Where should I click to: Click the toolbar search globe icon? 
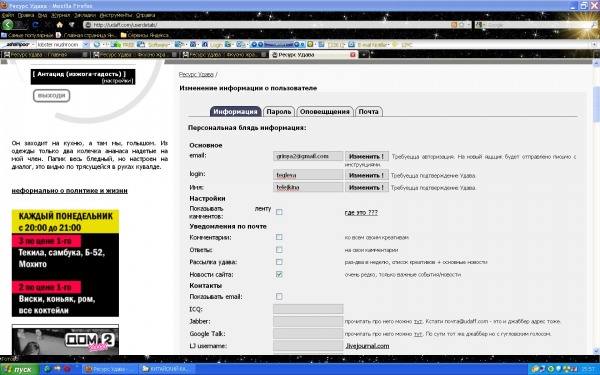[97, 45]
